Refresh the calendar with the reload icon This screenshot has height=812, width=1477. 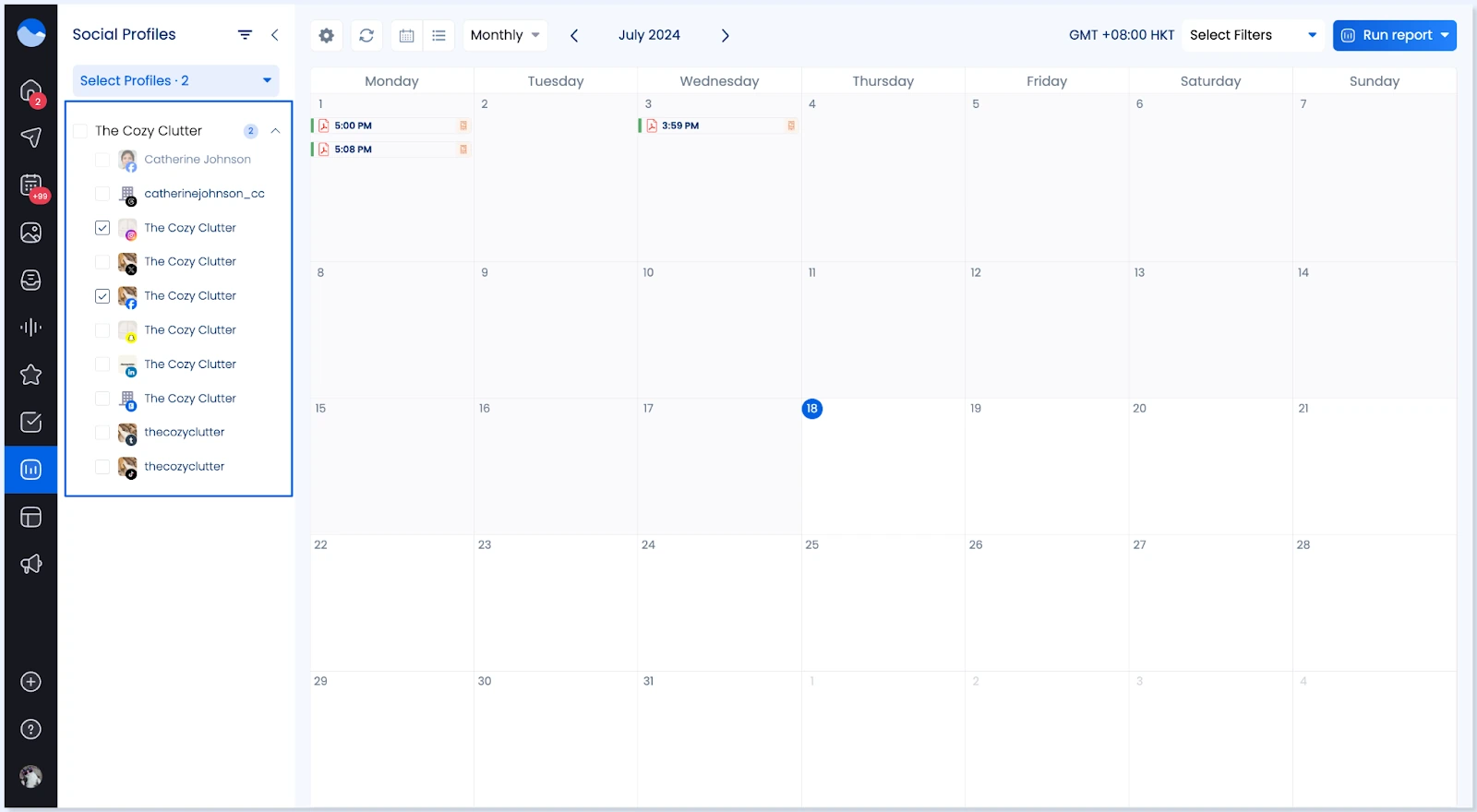(366, 35)
